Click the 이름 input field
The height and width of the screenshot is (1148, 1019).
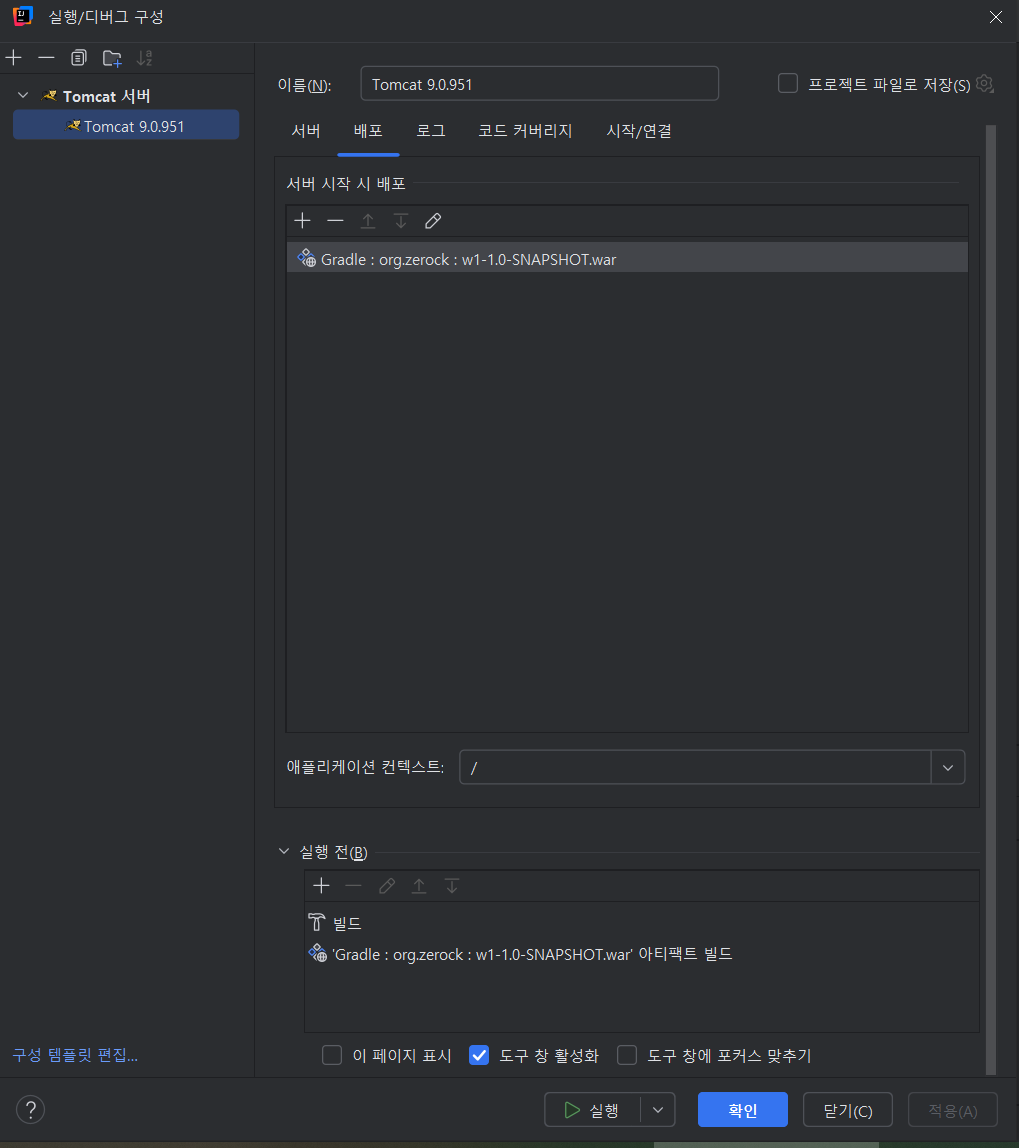click(x=540, y=83)
